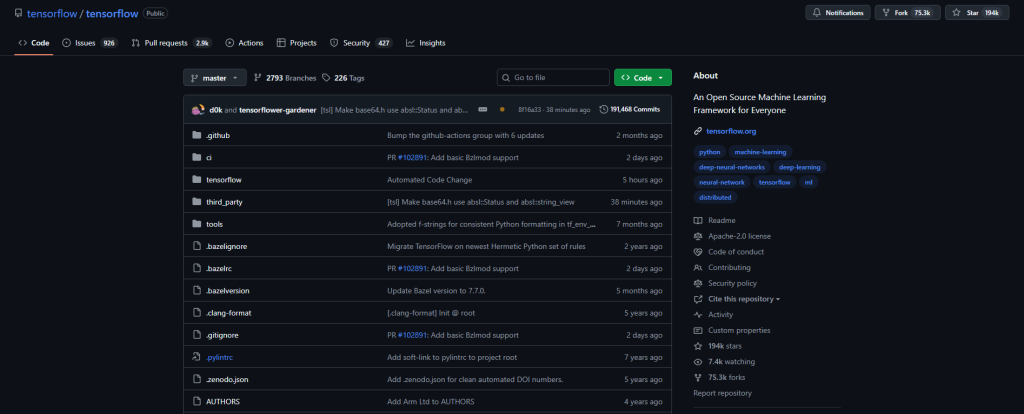Click the Report repository link
1024x414 pixels.
point(722,393)
